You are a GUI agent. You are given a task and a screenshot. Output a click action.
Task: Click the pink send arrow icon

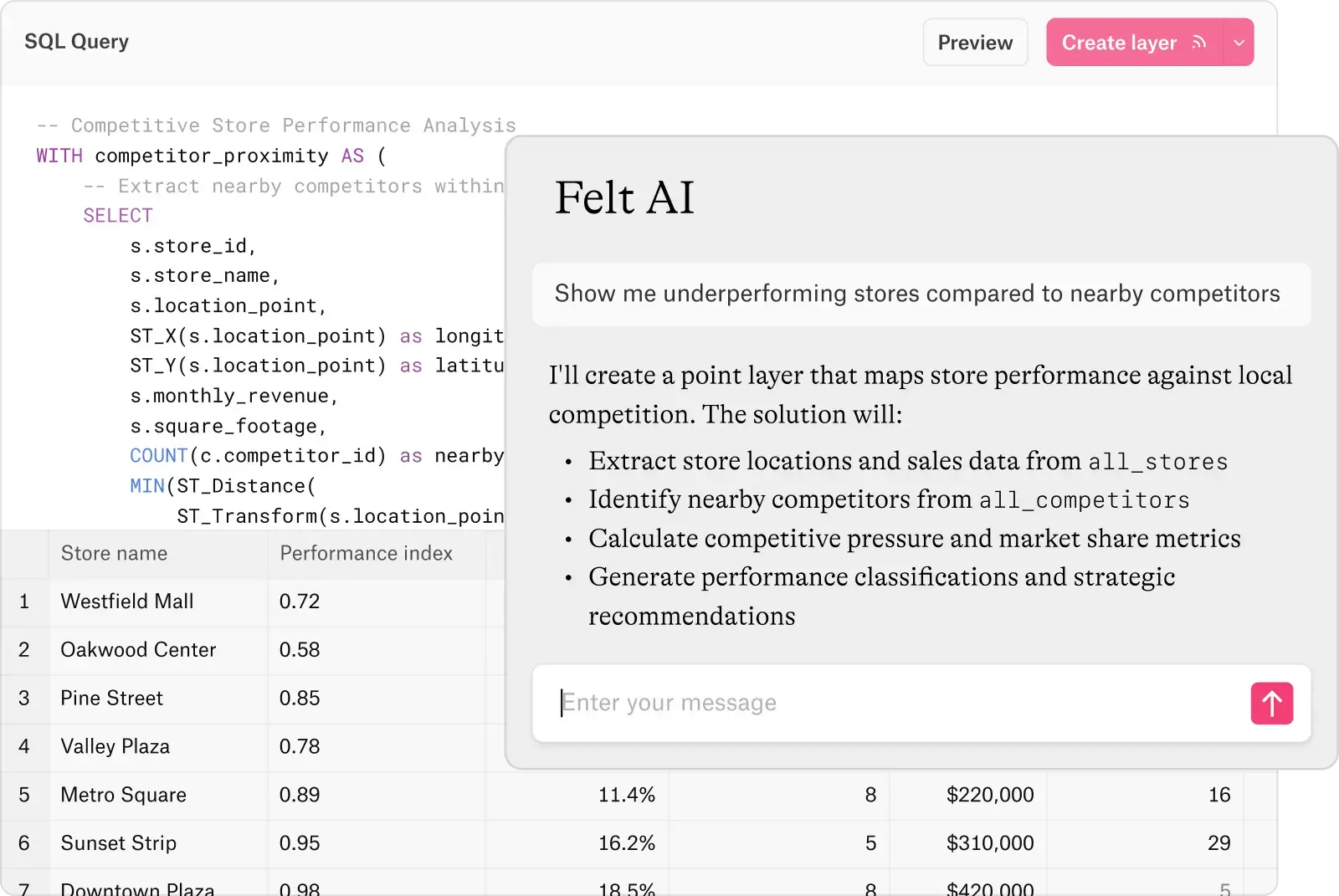pyautogui.click(x=1271, y=704)
